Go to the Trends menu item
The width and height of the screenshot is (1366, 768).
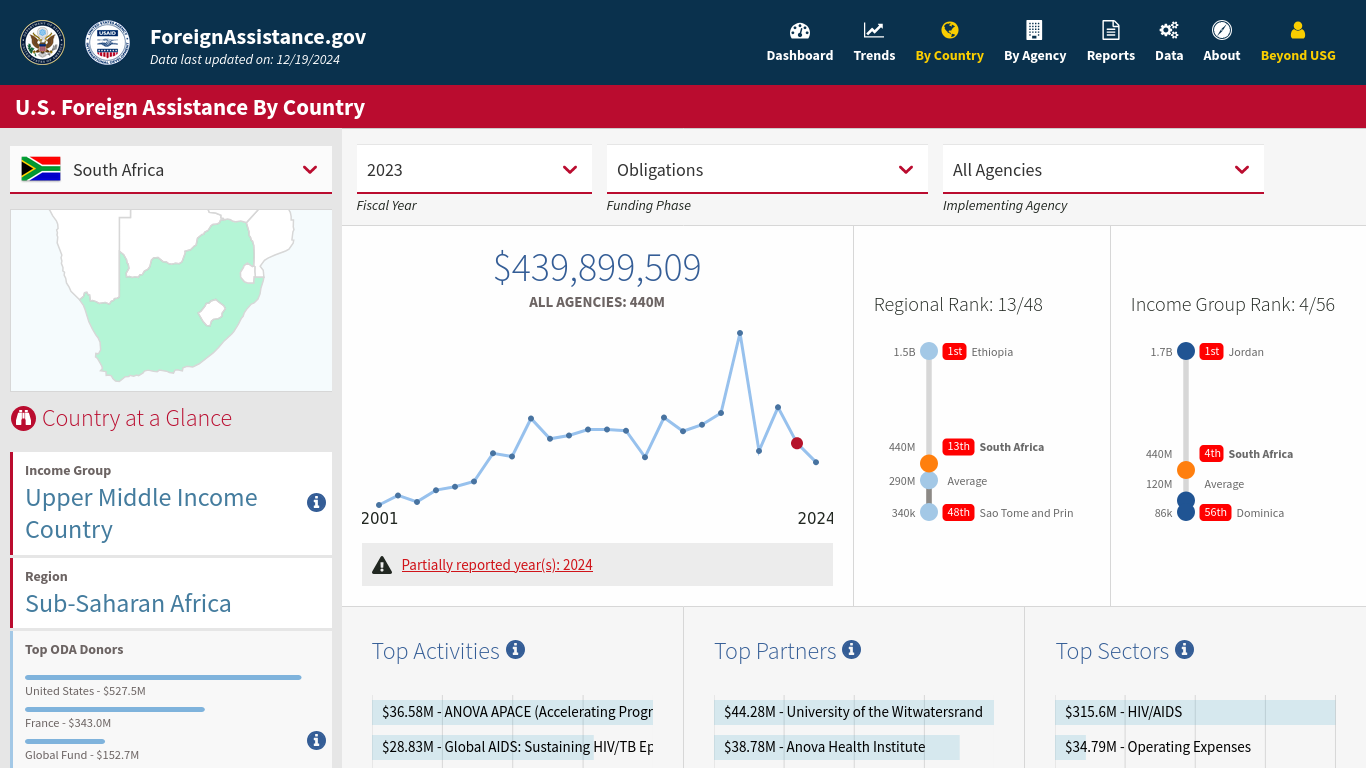click(x=874, y=42)
